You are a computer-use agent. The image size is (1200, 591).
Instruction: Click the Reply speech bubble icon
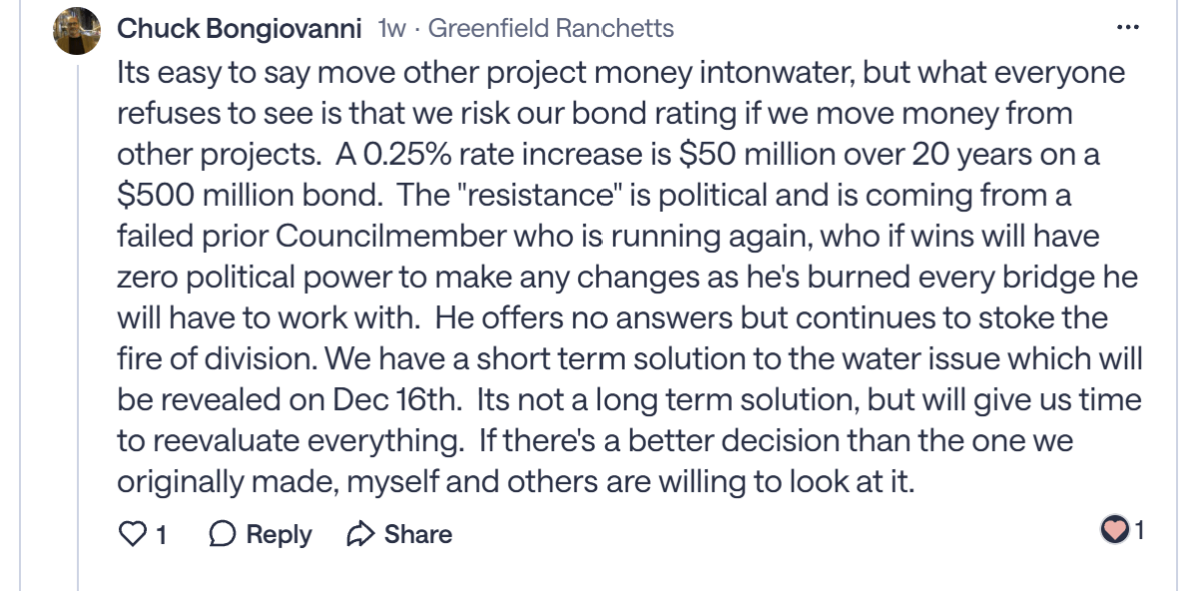pos(221,534)
